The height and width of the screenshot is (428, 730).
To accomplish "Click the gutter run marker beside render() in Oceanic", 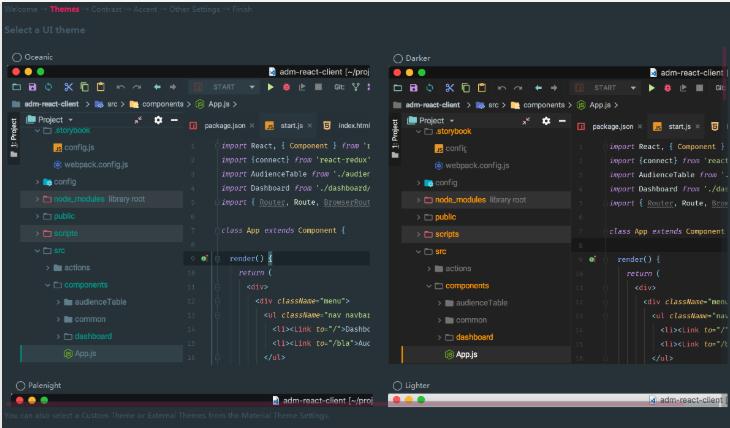I will click(x=204, y=258).
